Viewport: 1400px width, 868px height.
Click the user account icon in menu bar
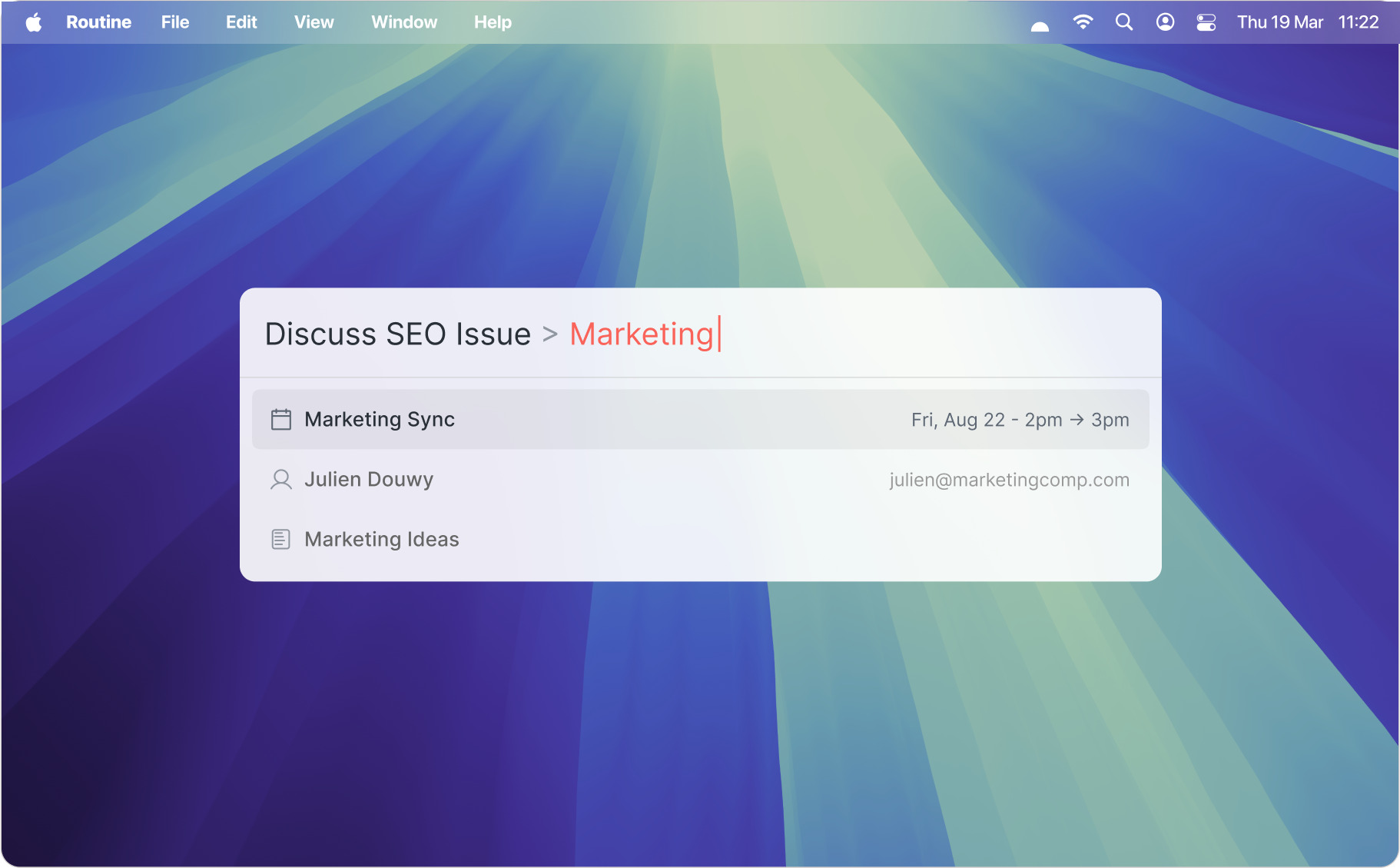tap(1165, 22)
